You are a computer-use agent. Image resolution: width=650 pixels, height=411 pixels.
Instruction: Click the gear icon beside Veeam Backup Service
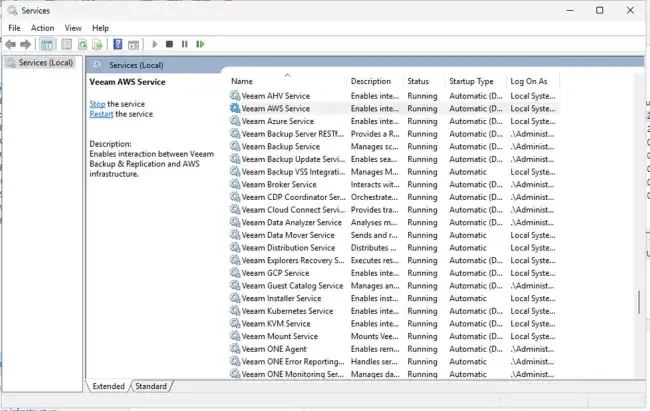pos(235,146)
